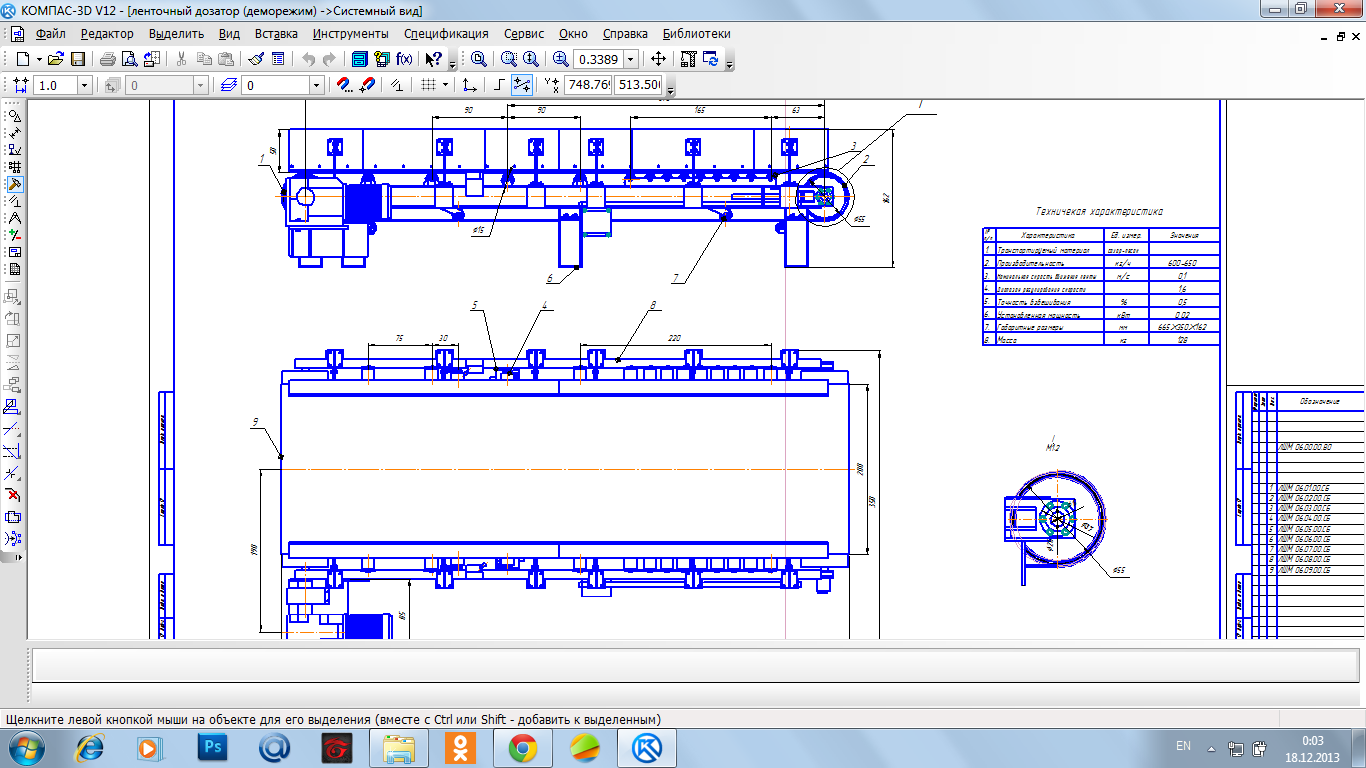Open variables f(x) icon
This screenshot has width=1366, height=768.
click(x=404, y=59)
